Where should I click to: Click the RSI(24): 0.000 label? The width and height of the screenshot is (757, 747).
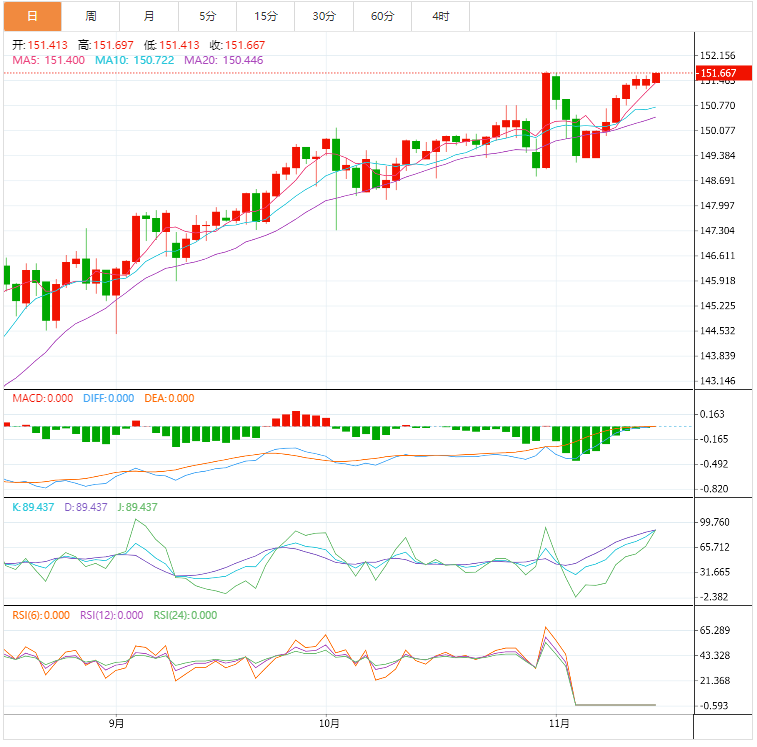[x=185, y=615]
